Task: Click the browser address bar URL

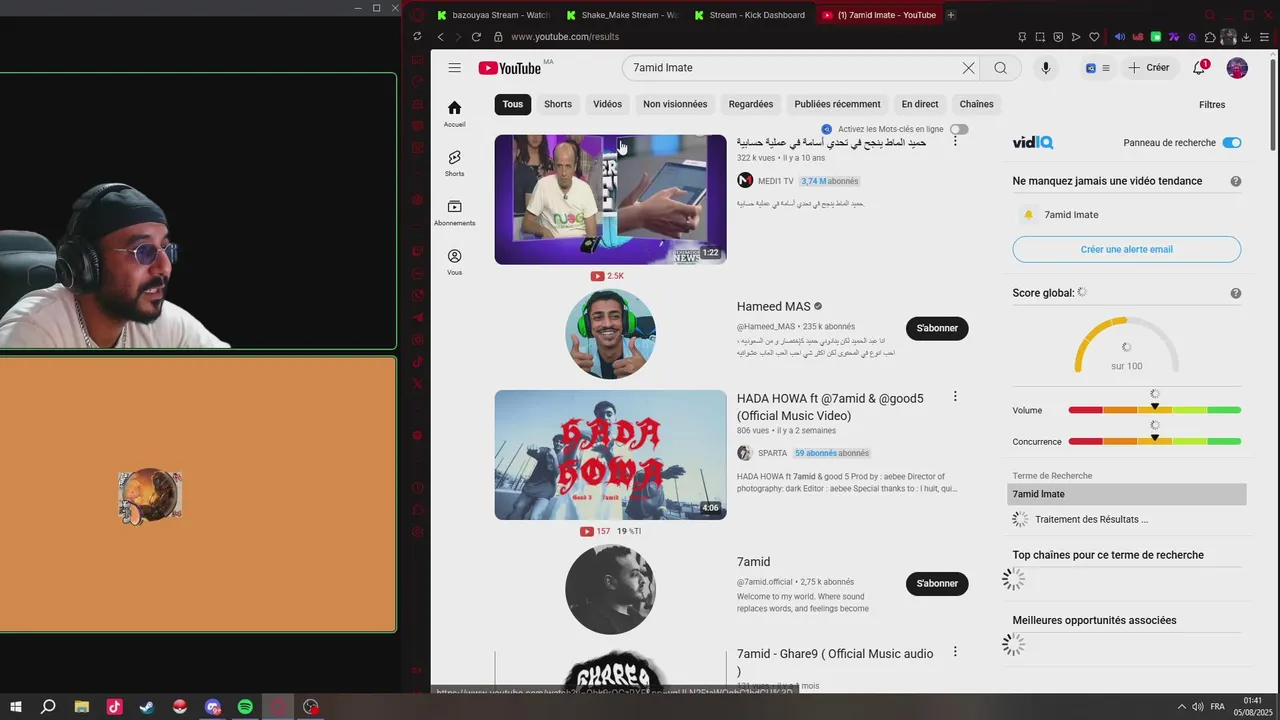Action: pos(565,37)
